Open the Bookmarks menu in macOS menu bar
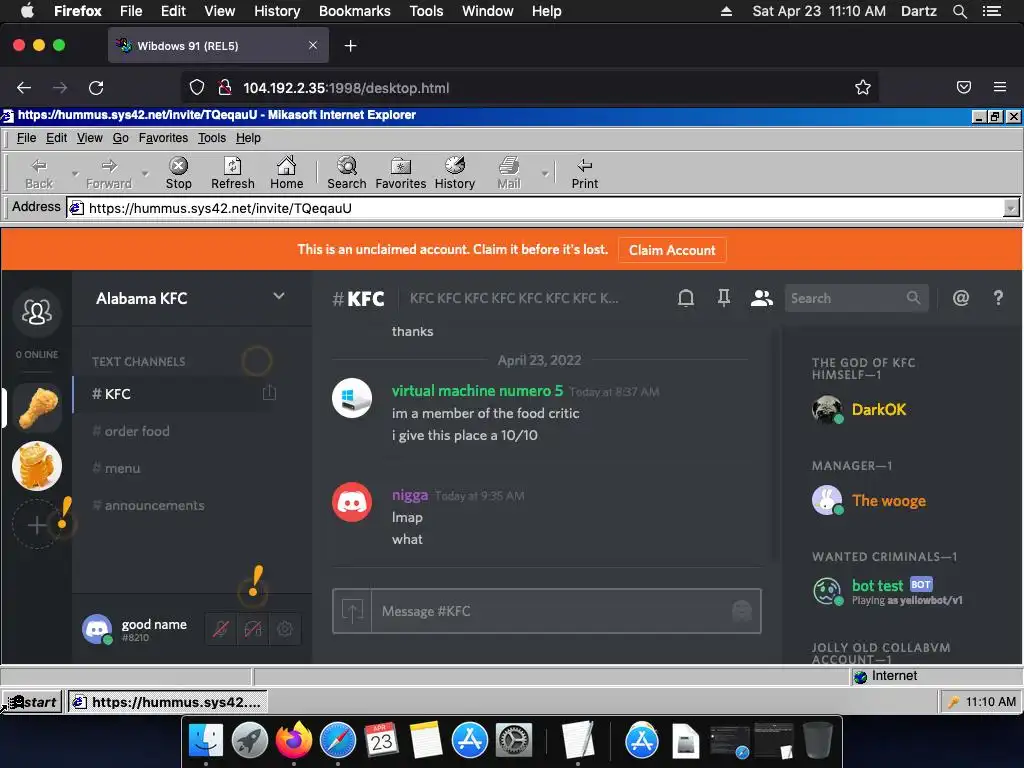Screen dimensions: 1024x768 coord(355,11)
